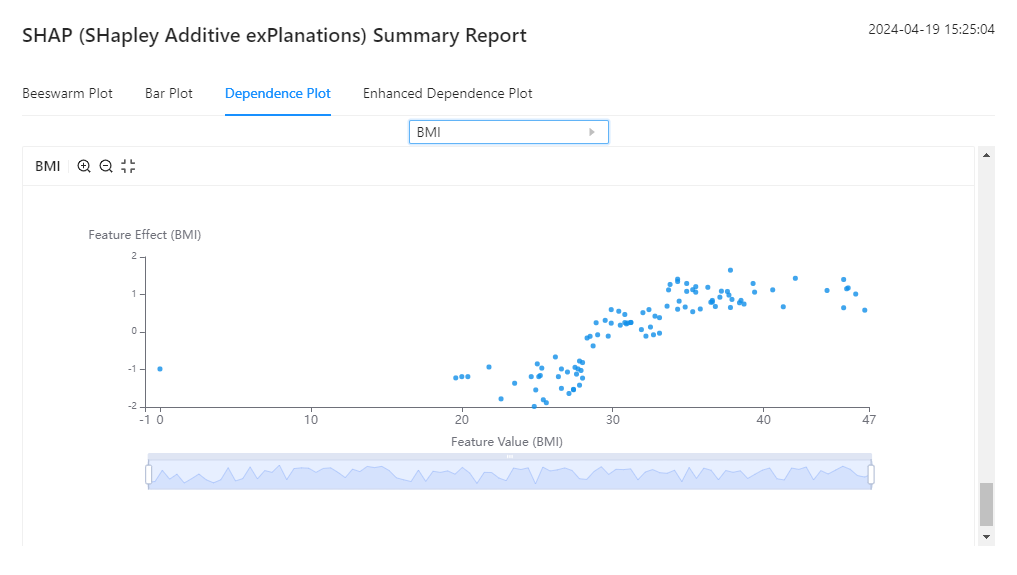Click the SHAP Summary Report heading
Viewport: 1017px width, 575px height.
point(274,36)
